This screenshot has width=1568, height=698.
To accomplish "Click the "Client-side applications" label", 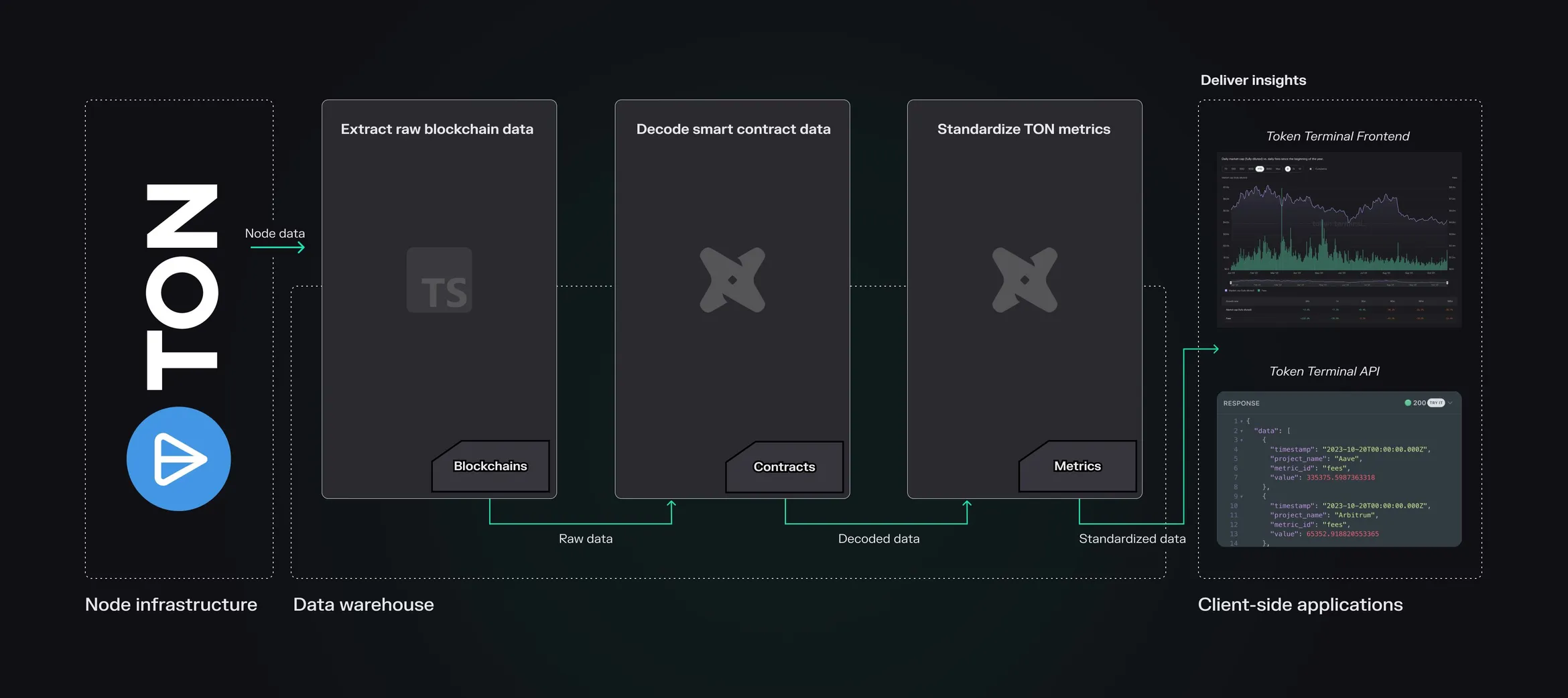I will (1300, 604).
